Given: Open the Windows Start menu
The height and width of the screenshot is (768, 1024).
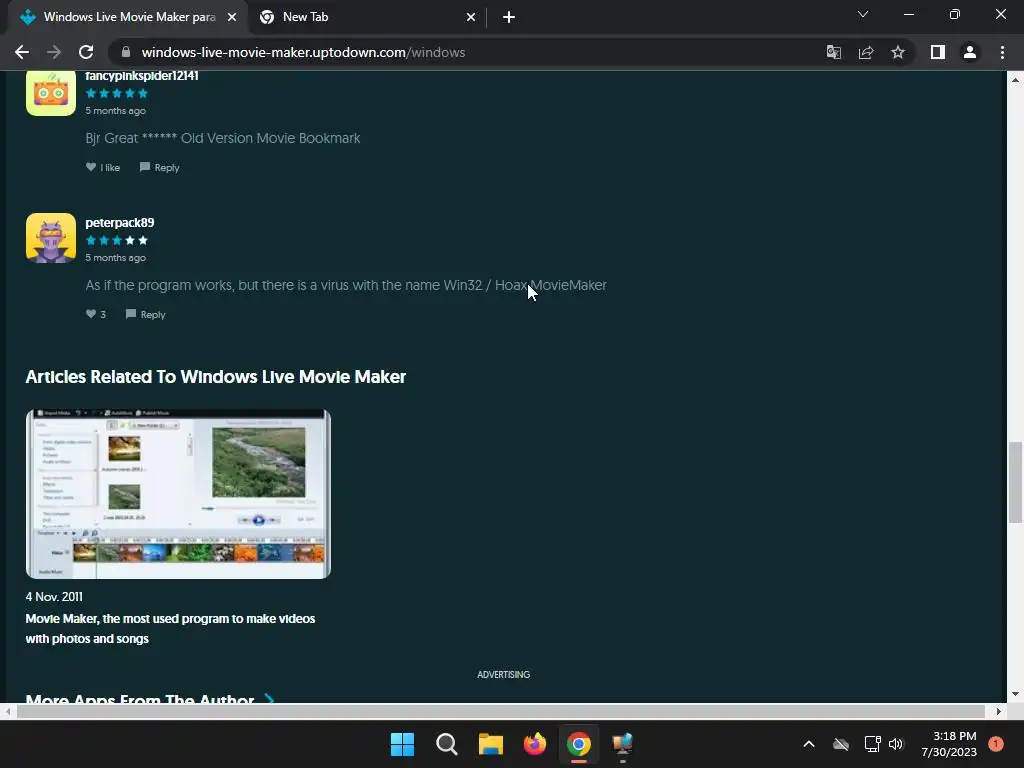Looking at the screenshot, I should click(x=402, y=744).
